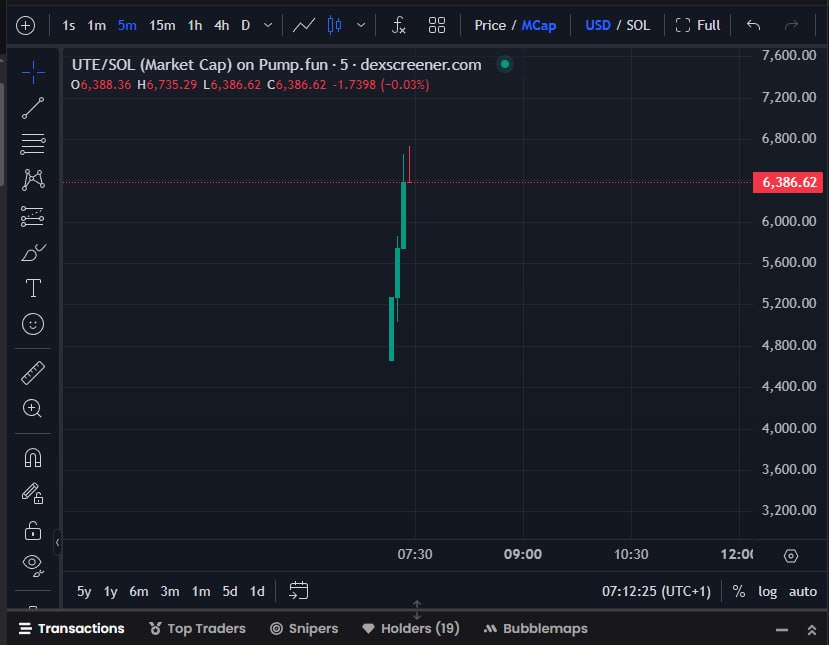Screen dimensions: 829x645
Task: Select the 5m timeframe
Action: tap(127, 25)
